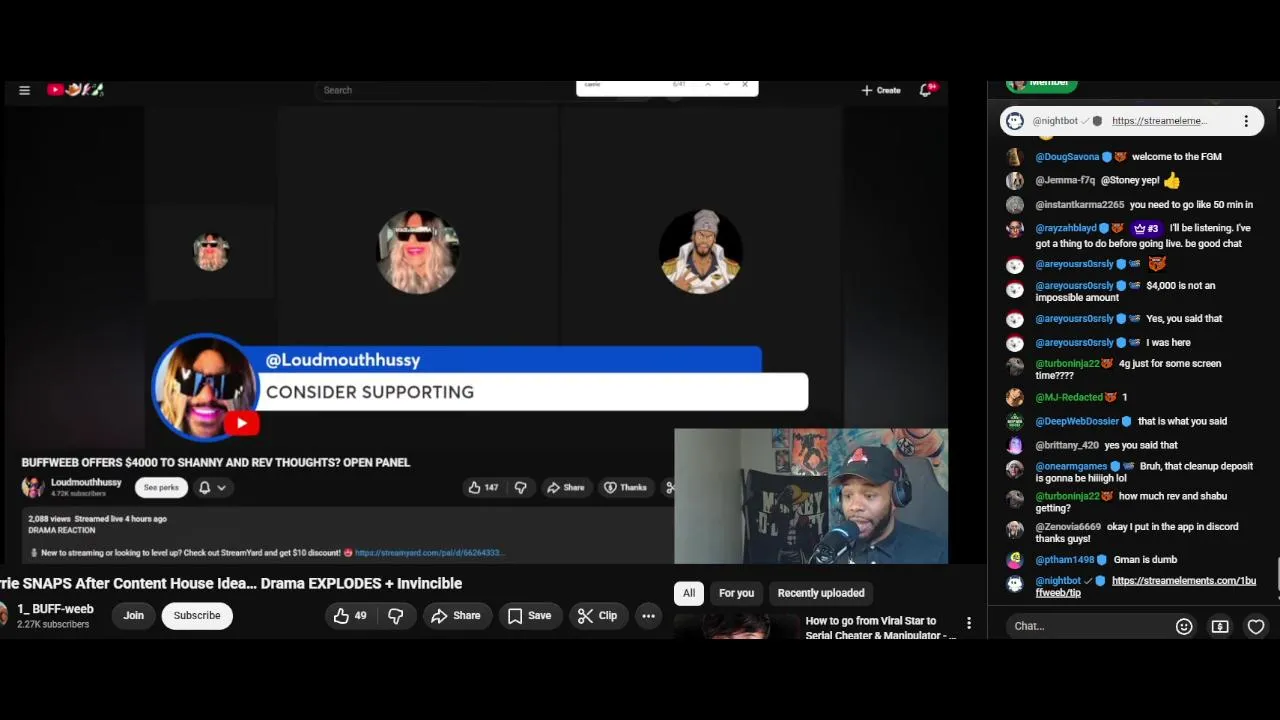1280x720 pixels.
Task: Like the inner video with 147 likes
Action: point(483,487)
